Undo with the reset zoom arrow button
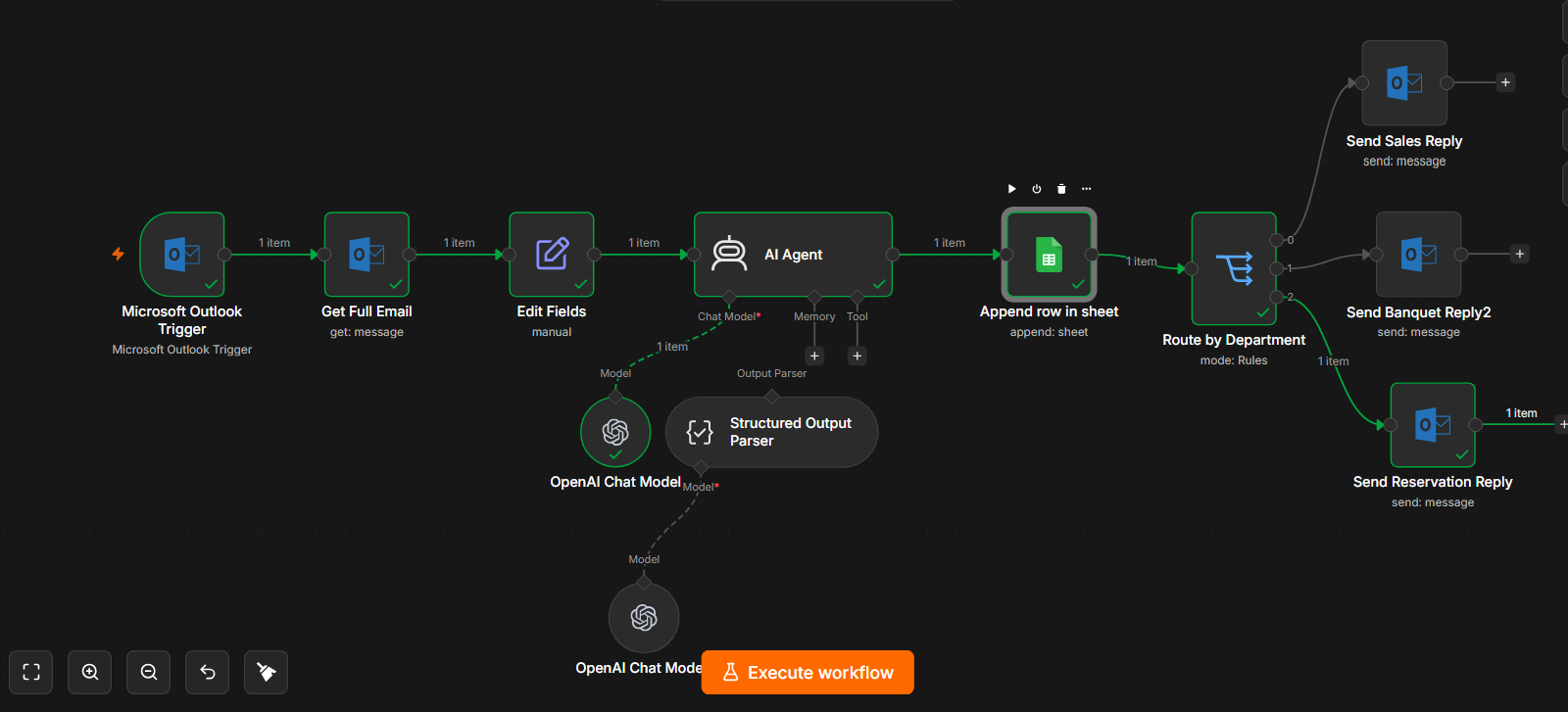 [208, 672]
